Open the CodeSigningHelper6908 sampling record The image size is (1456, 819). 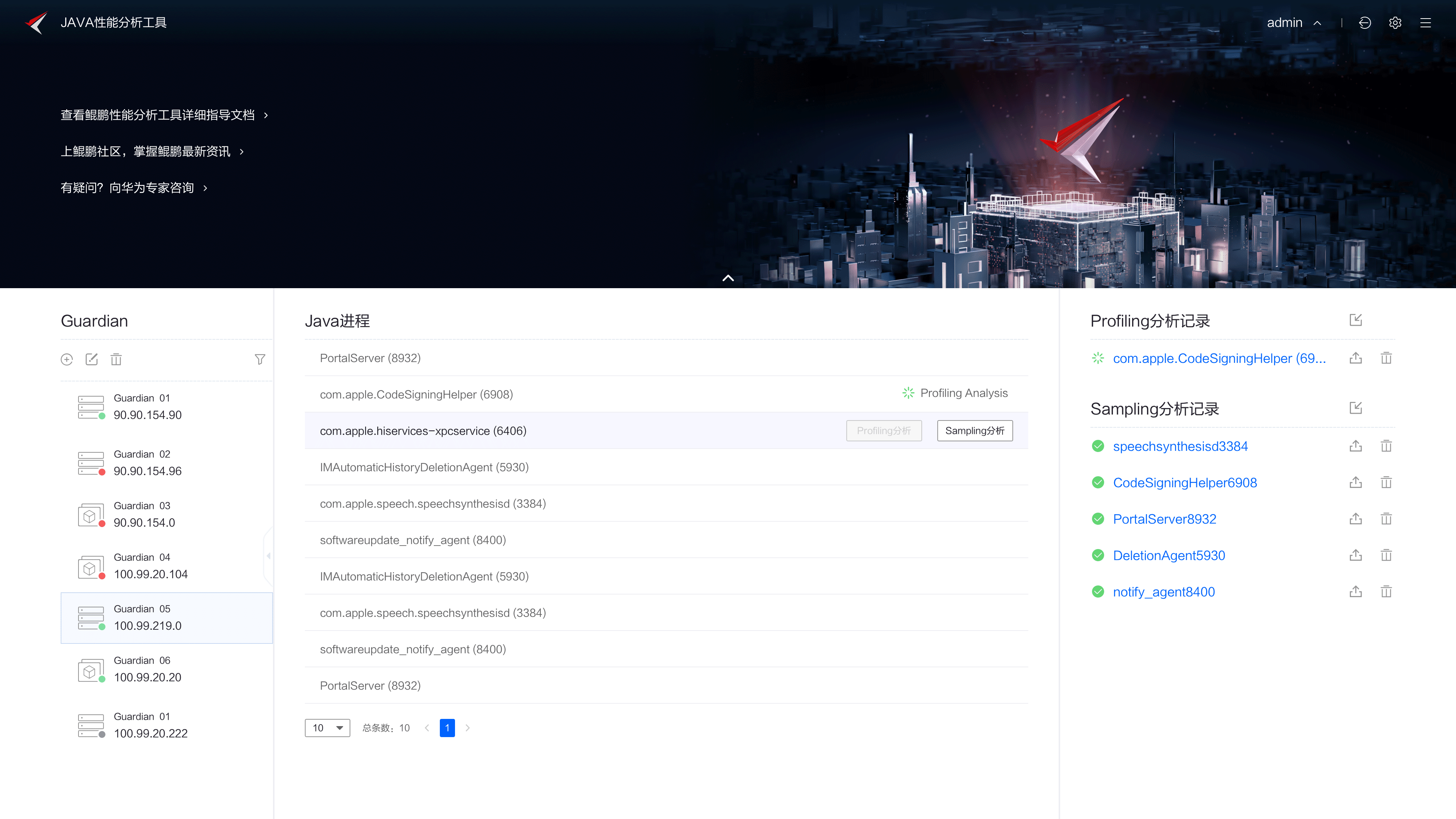pyautogui.click(x=1185, y=483)
